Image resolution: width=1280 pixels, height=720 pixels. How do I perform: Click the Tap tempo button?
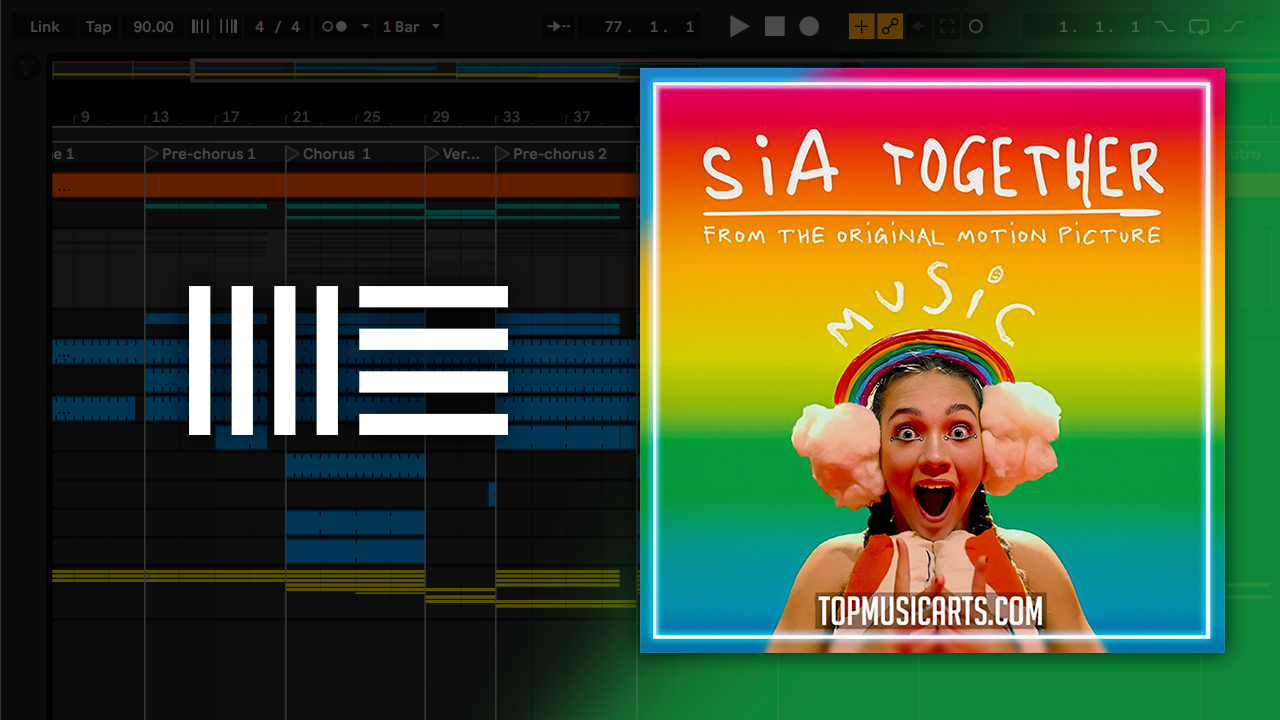coord(98,27)
